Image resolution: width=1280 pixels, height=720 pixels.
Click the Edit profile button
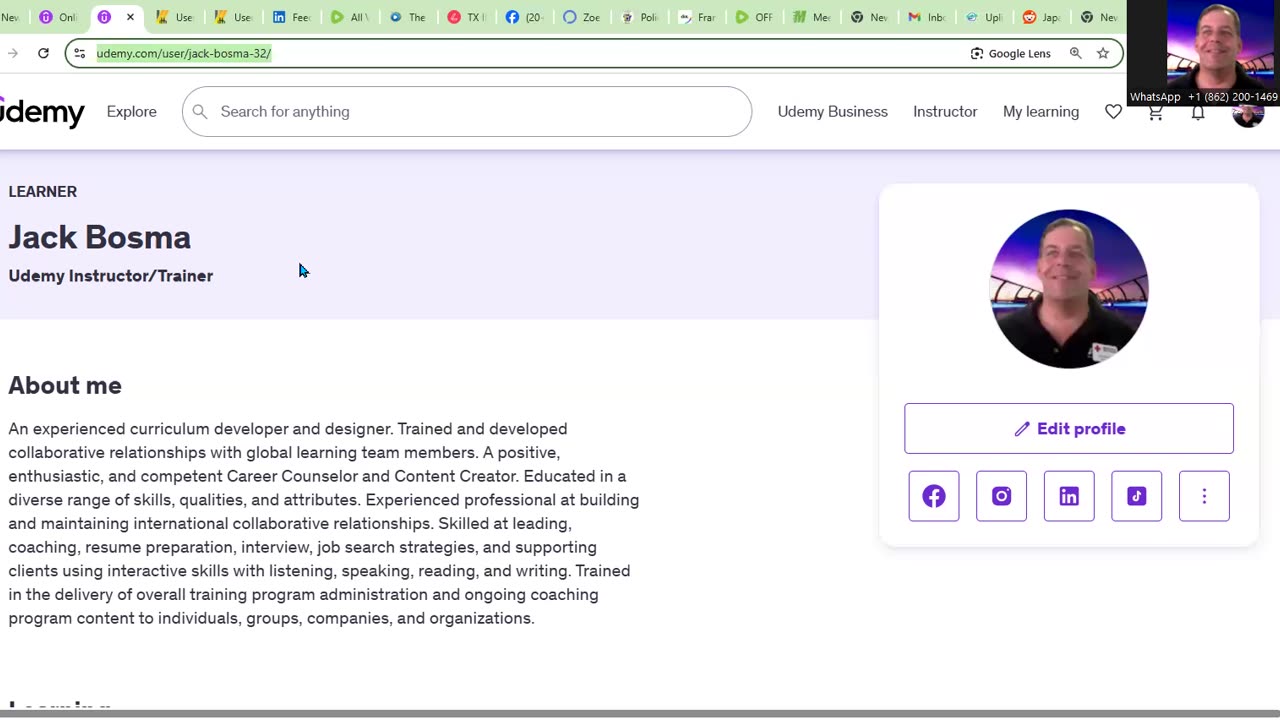point(1069,428)
